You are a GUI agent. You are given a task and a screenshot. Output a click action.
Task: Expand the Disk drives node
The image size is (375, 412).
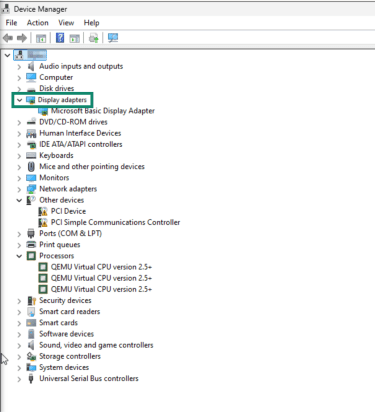tap(19, 89)
